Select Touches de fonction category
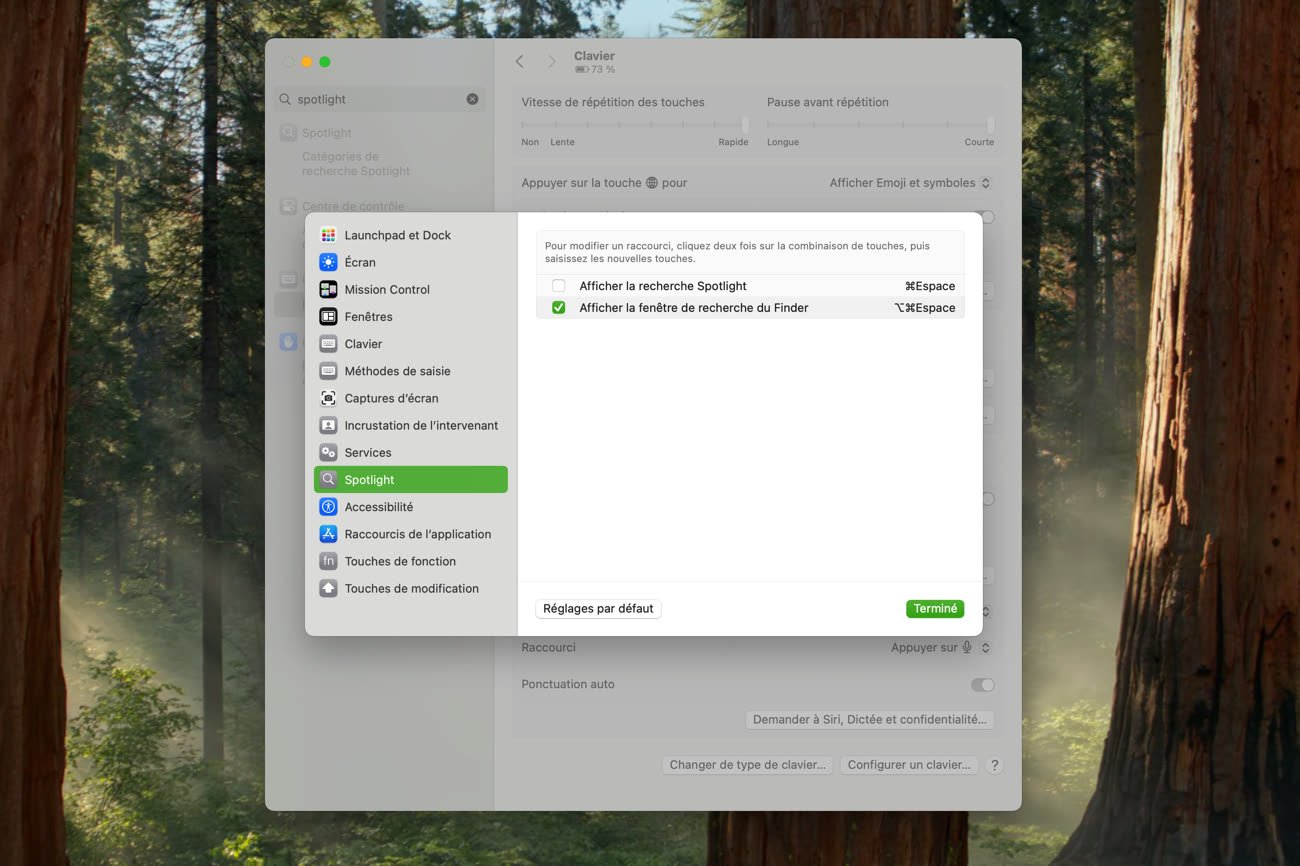 coord(411,561)
